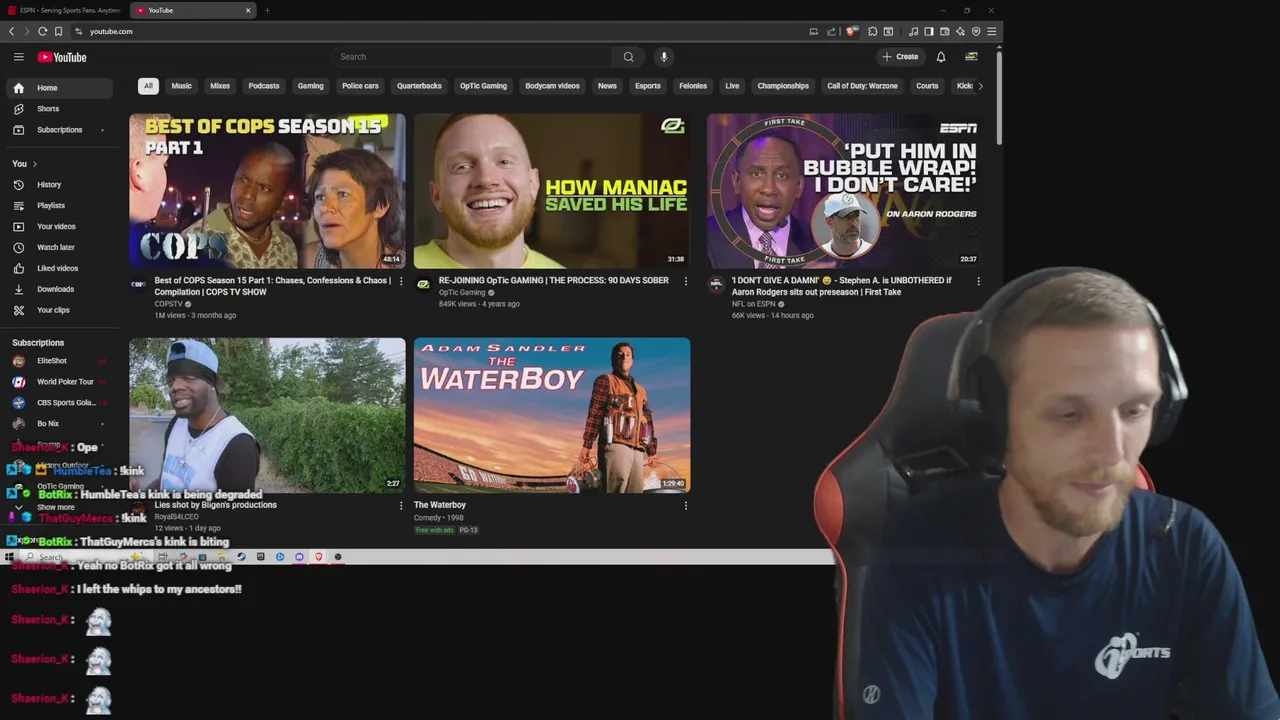The image size is (1280, 720).
Task: Open more options for Best of COPS video
Action: coord(401,281)
